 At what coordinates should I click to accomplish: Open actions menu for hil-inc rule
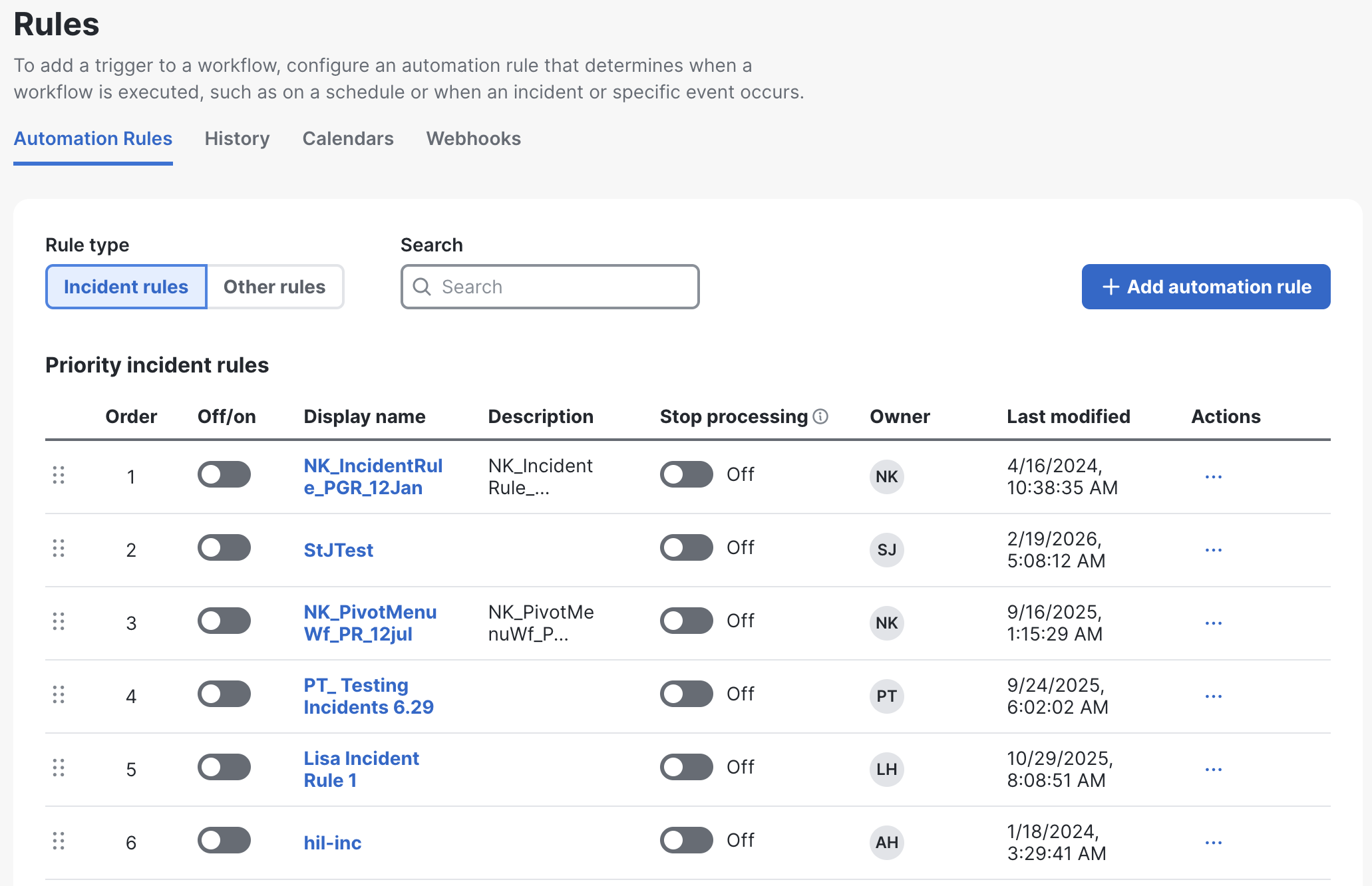pyautogui.click(x=1213, y=843)
